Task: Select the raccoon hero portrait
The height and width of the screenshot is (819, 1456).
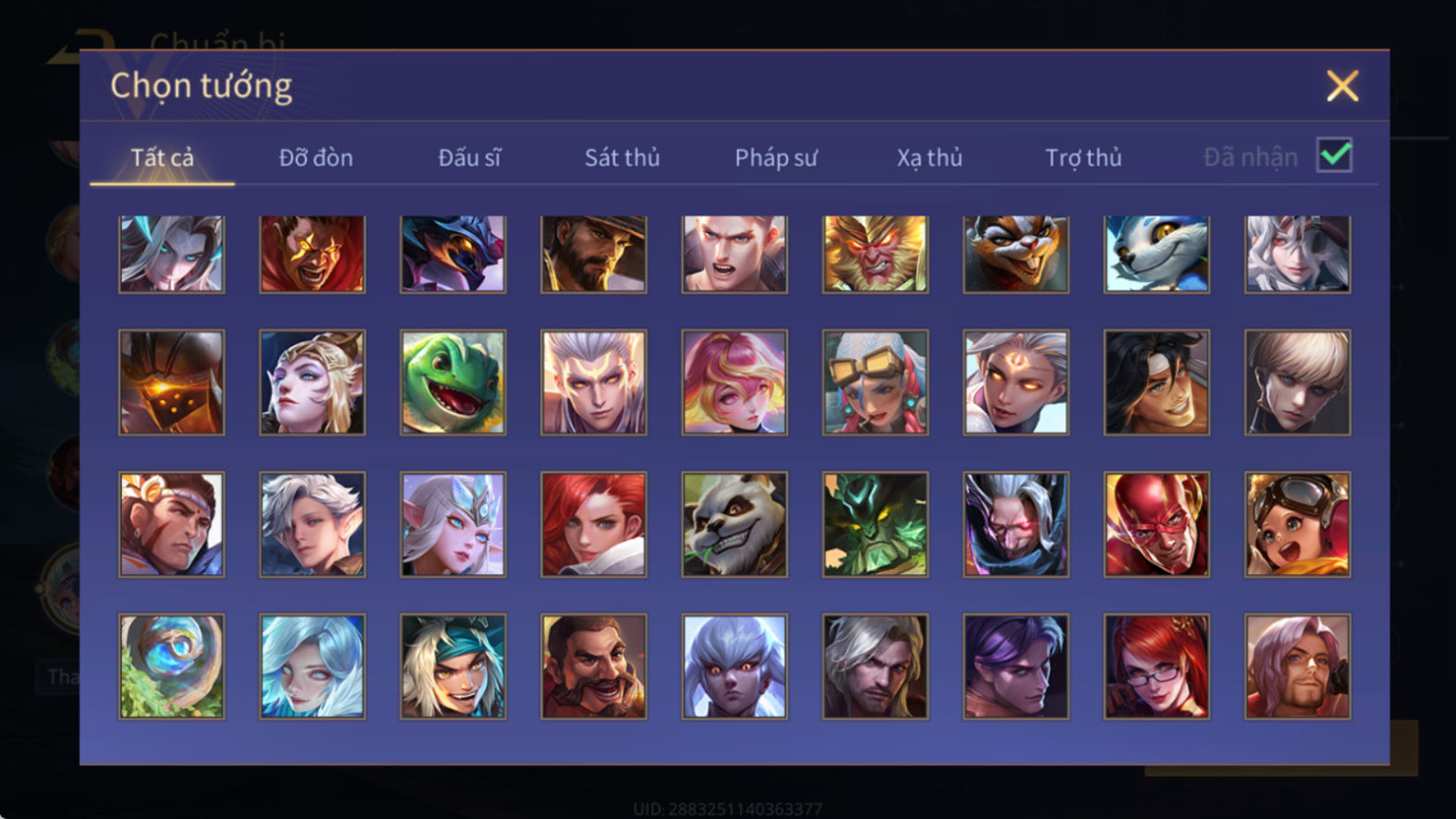Action: (1015, 254)
